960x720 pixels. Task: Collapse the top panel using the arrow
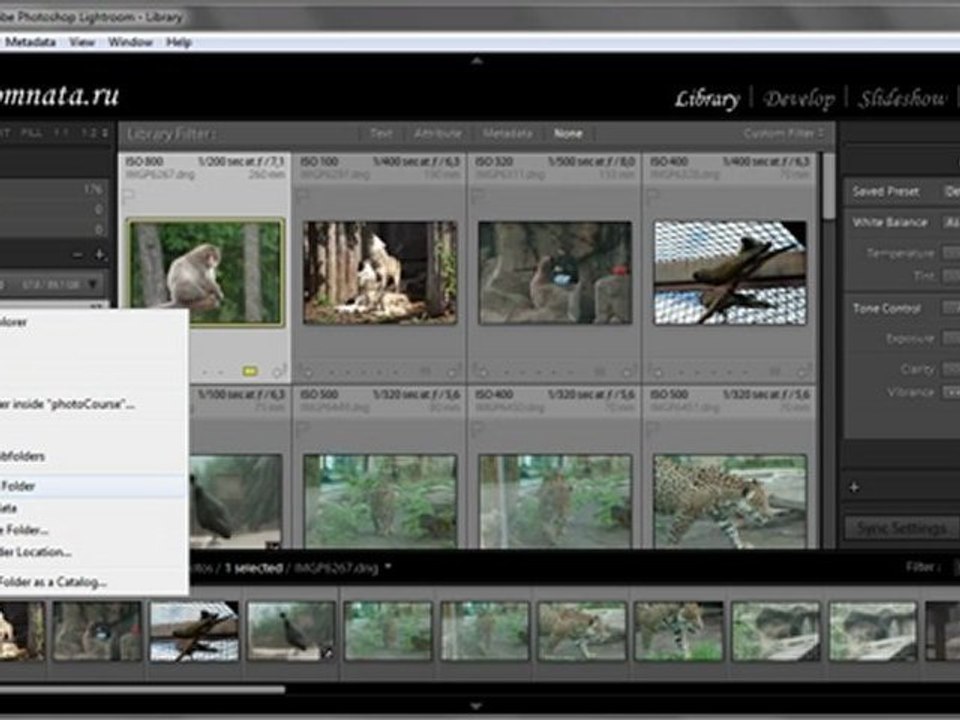(x=477, y=60)
